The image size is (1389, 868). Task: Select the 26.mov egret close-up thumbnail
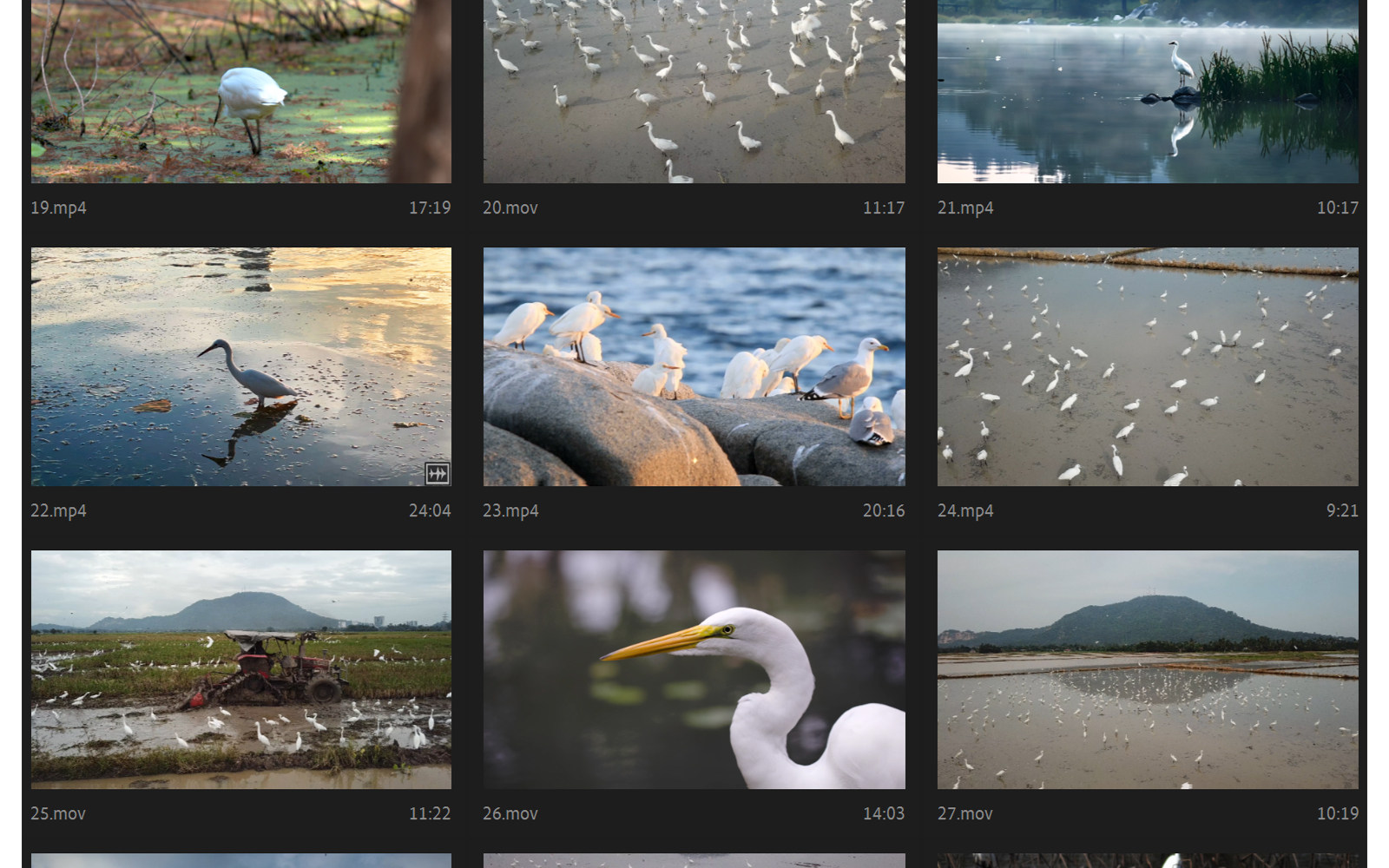pyautogui.click(x=694, y=670)
